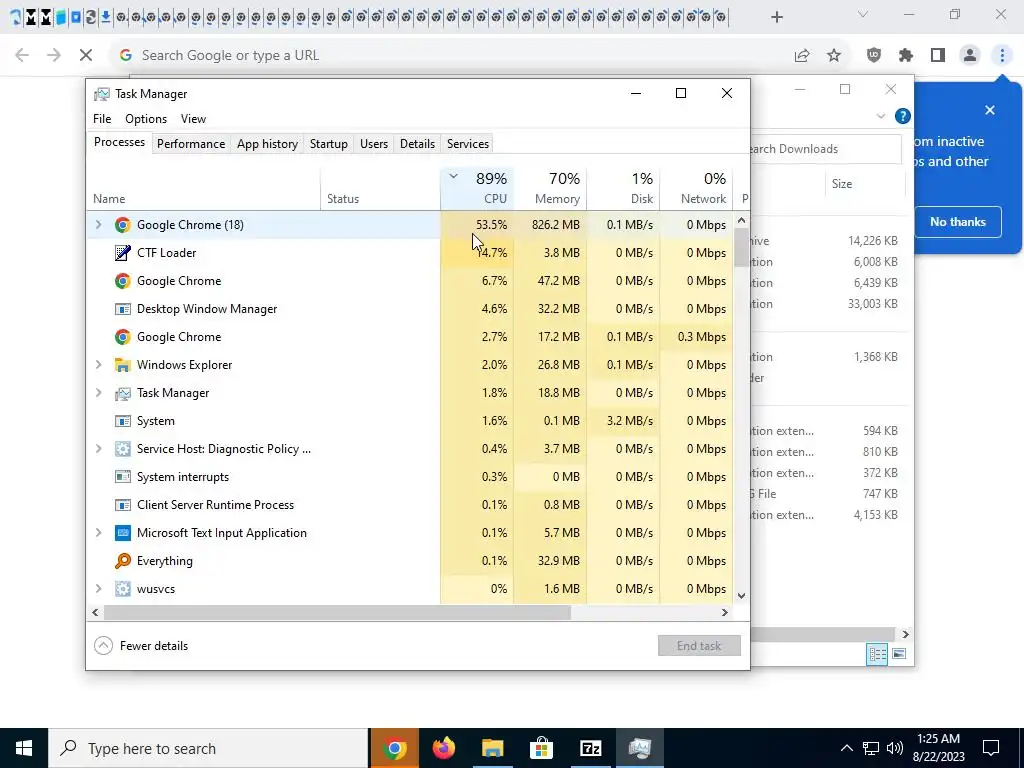Click the Everything search app icon
Viewport: 1024px width, 768px height.
coord(122,561)
